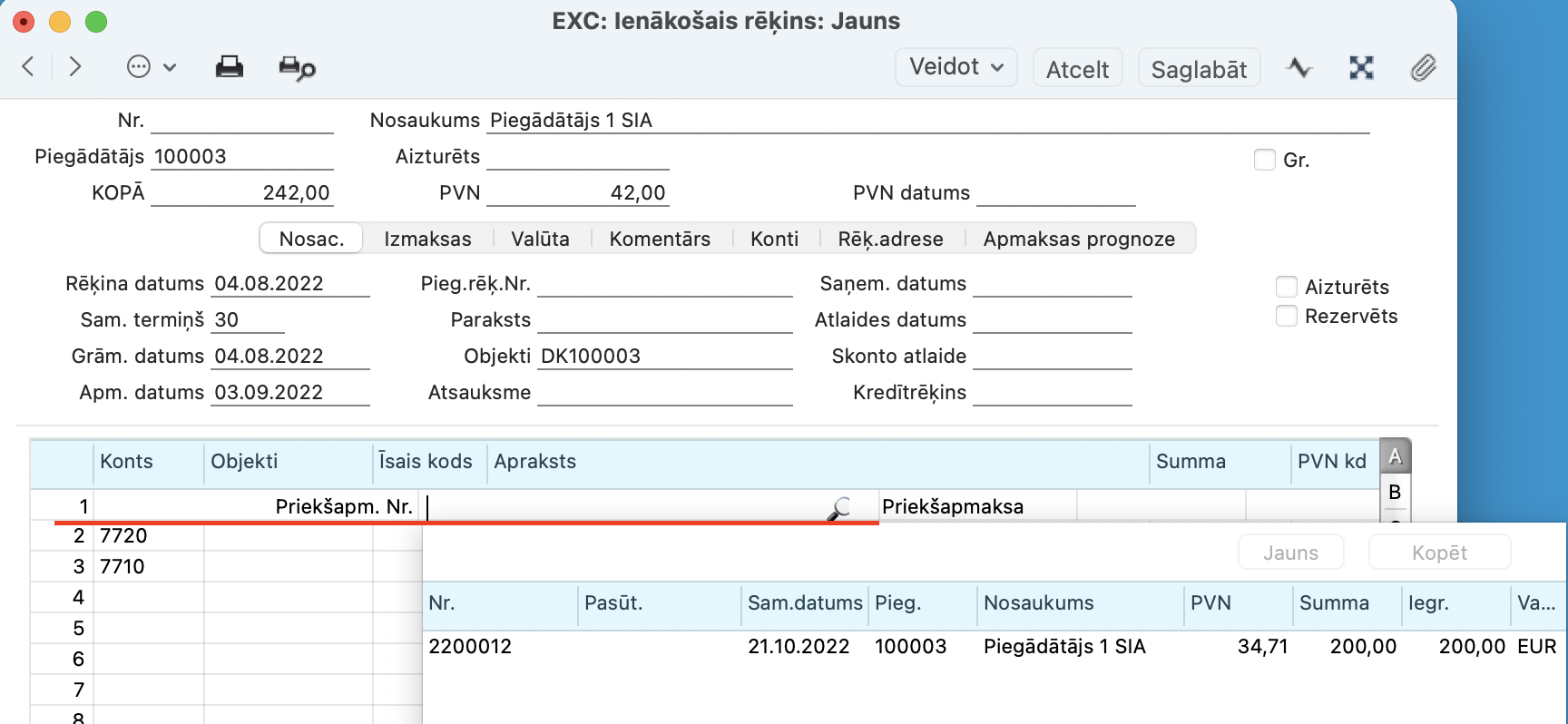The width and height of the screenshot is (1568, 724).
Task: Switch to matrix view B
Action: (1395, 493)
